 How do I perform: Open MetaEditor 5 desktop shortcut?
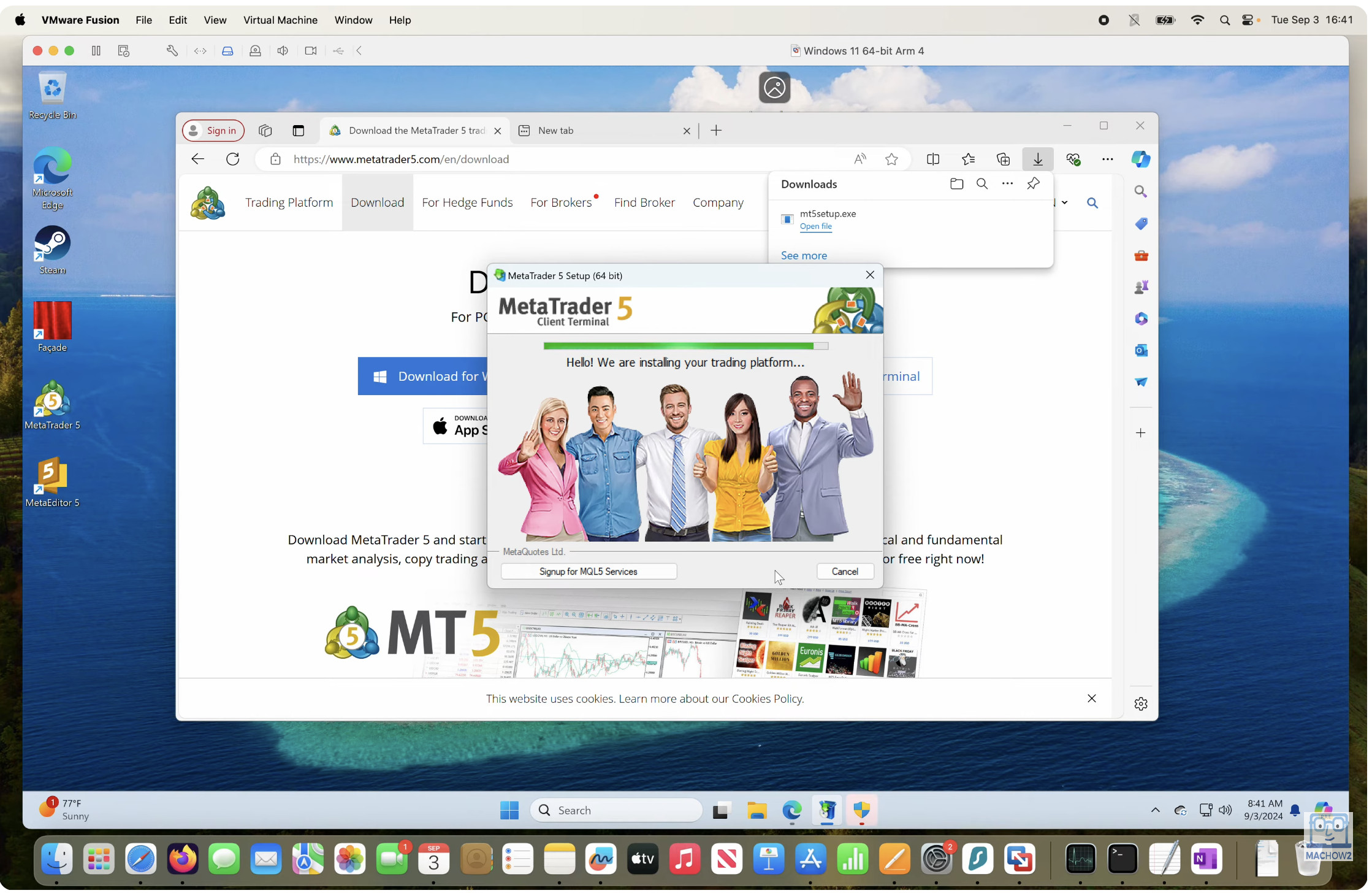[x=53, y=483]
